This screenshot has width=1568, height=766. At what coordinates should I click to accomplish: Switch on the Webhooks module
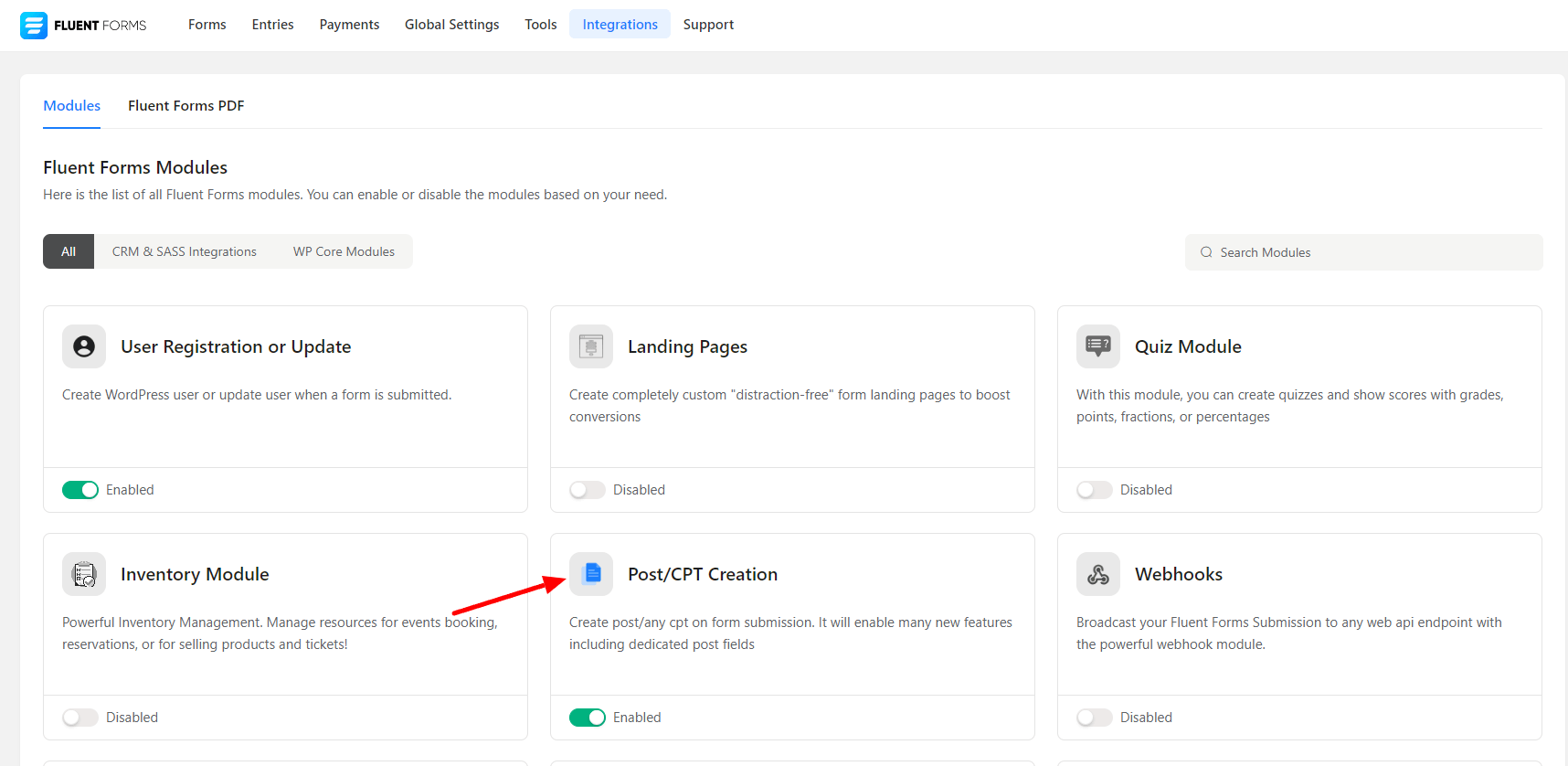(1094, 718)
